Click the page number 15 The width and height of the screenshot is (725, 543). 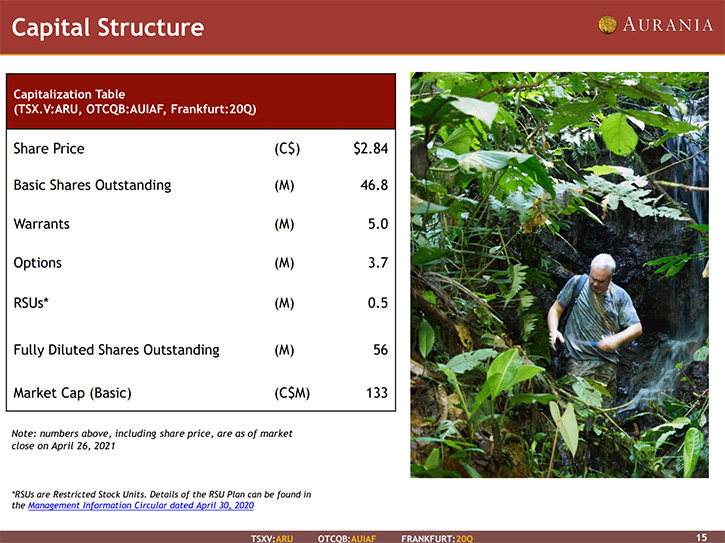(x=701, y=537)
